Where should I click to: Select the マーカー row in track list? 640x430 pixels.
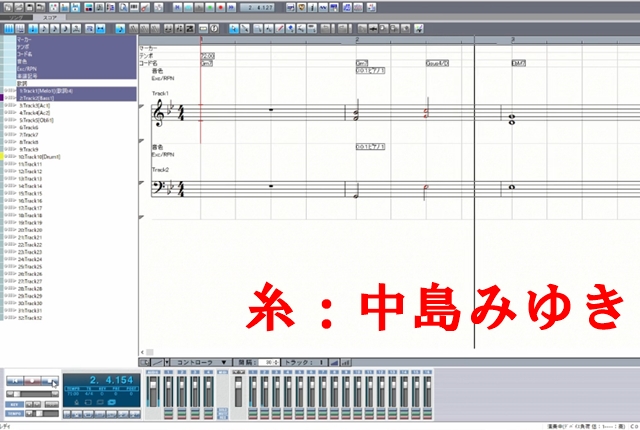point(76,40)
